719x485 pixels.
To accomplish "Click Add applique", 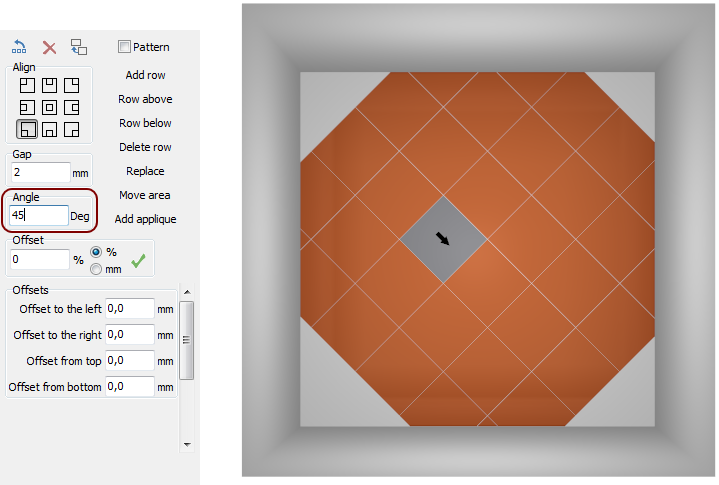I will [x=145, y=219].
